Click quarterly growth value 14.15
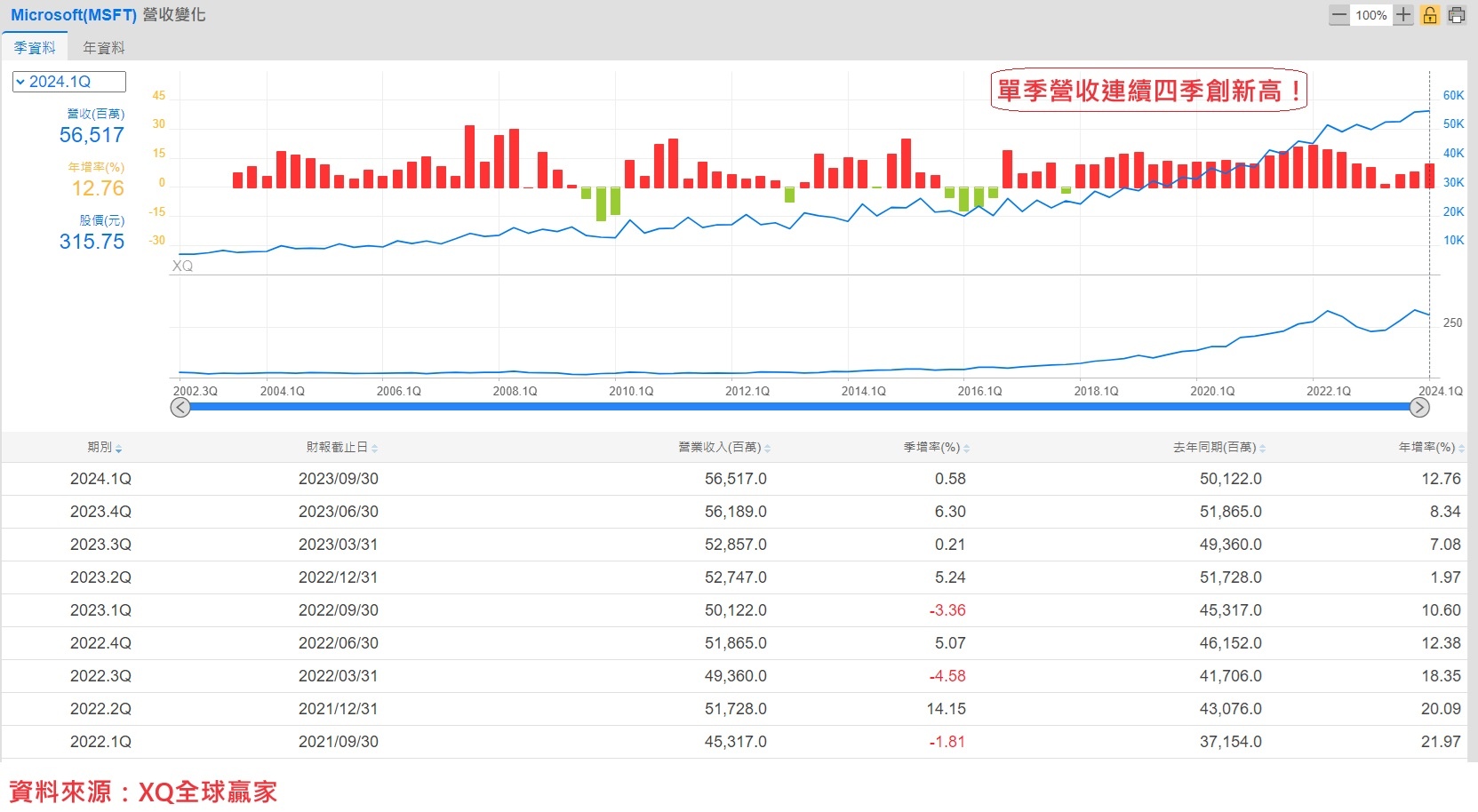 [x=946, y=709]
